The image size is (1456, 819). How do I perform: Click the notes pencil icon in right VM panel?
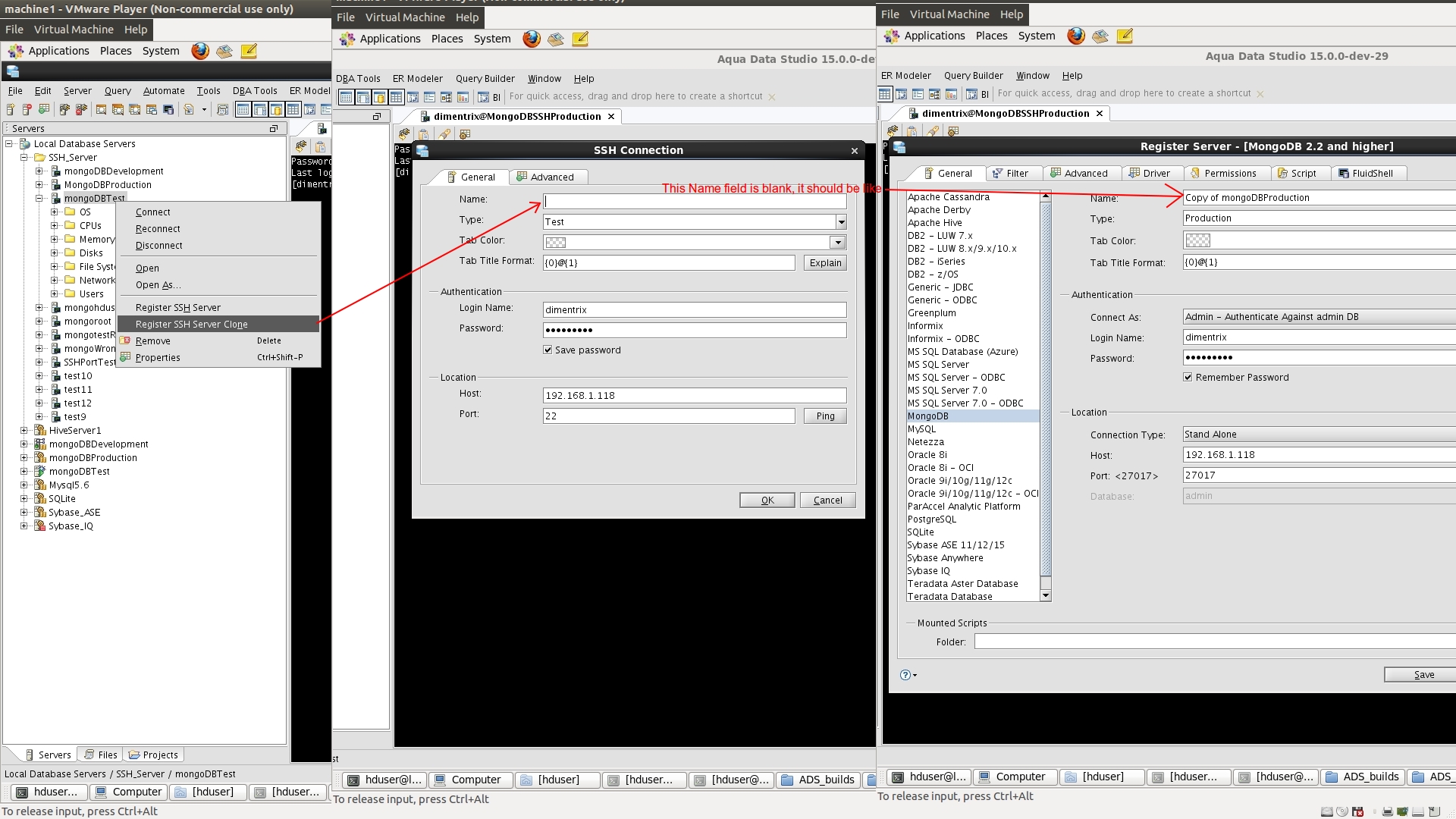1125,36
